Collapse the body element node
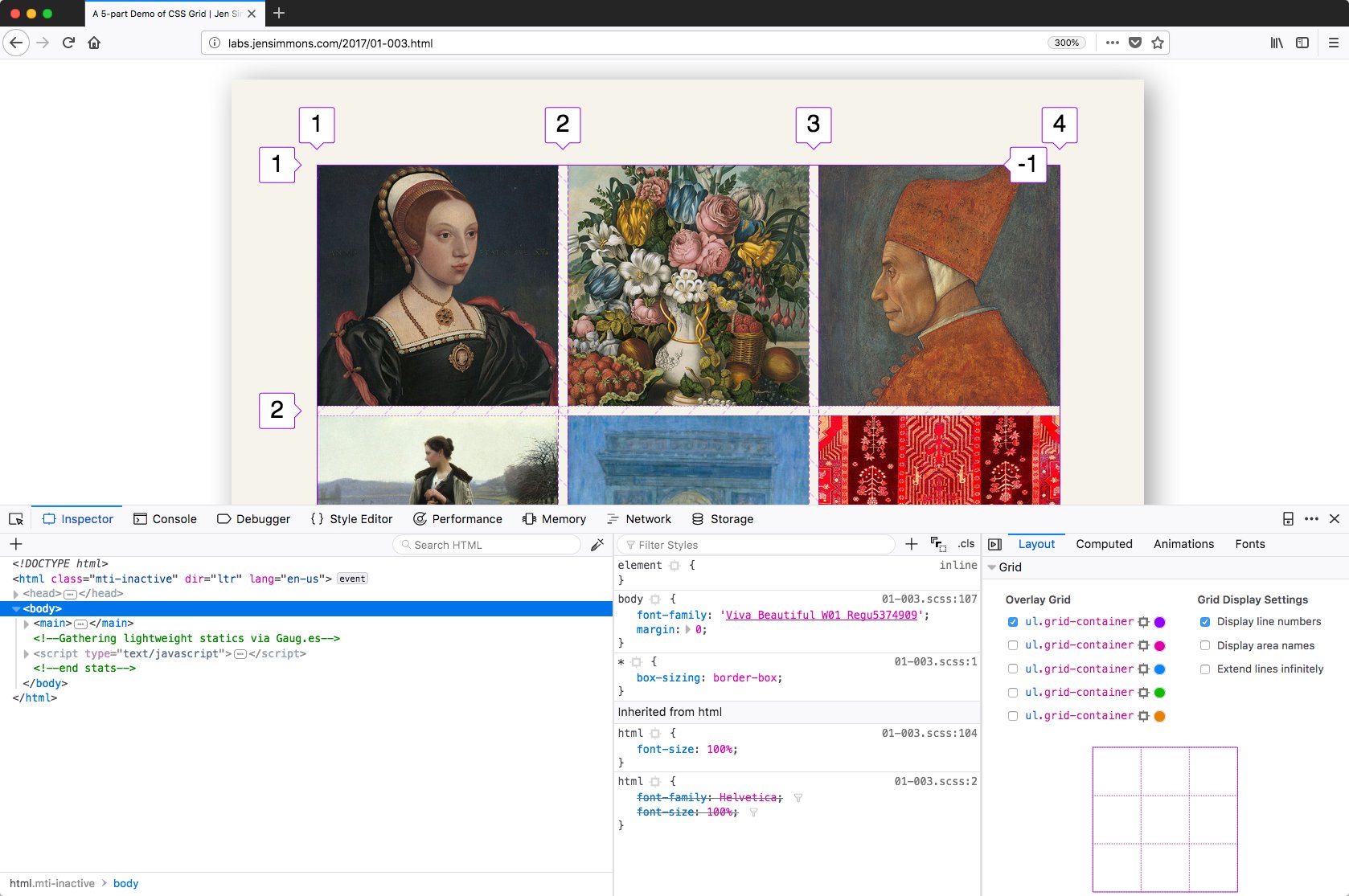This screenshot has height=896, width=1349. tap(16, 609)
